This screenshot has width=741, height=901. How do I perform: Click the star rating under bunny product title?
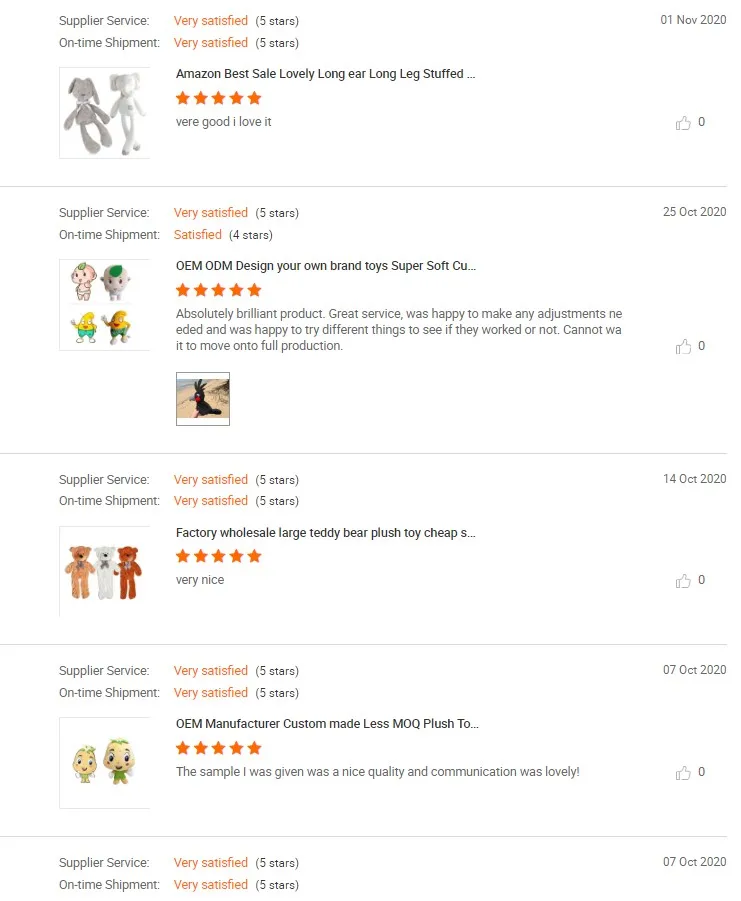[219, 98]
